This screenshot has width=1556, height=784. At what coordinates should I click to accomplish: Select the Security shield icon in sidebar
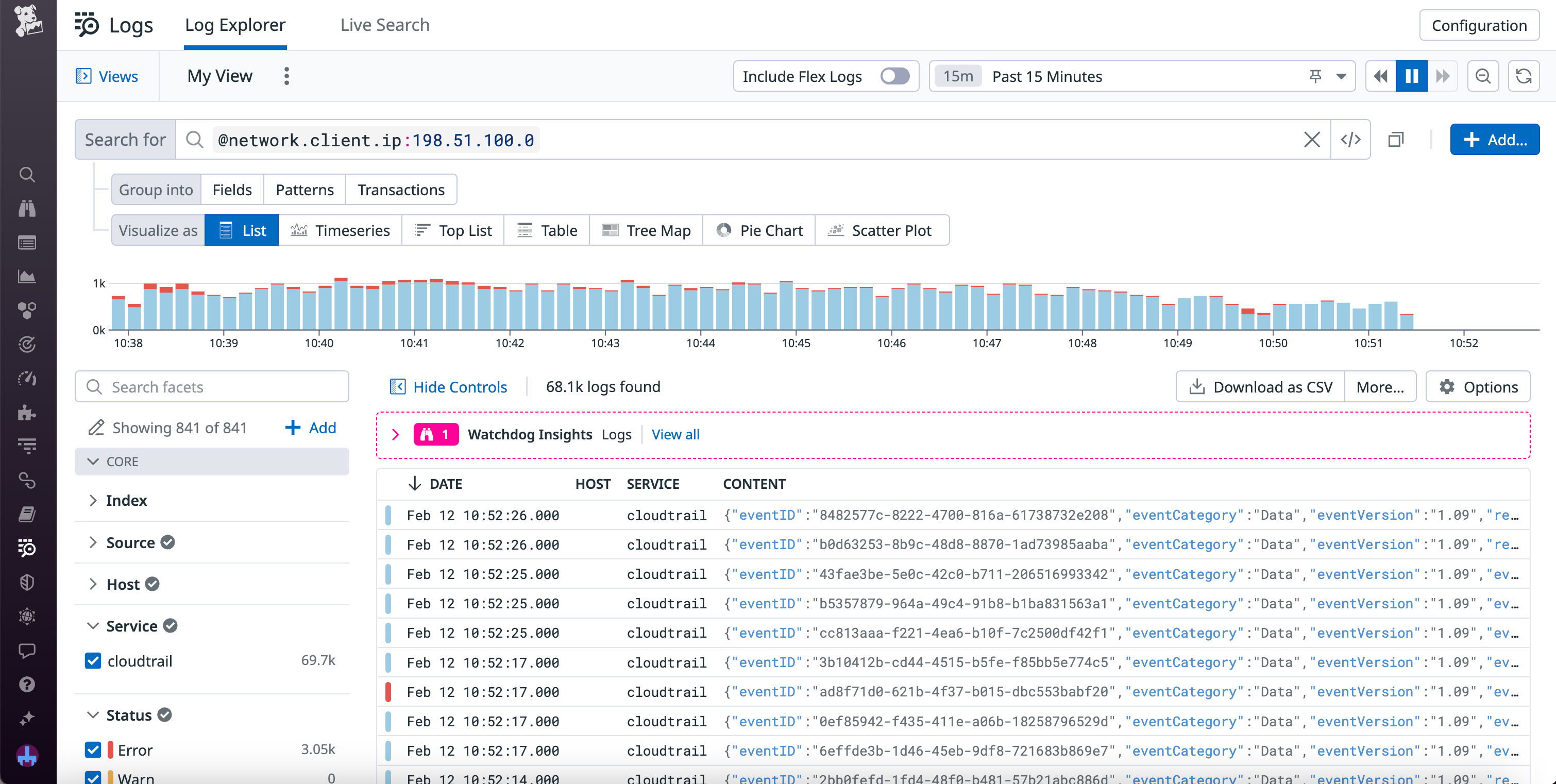(27, 582)
